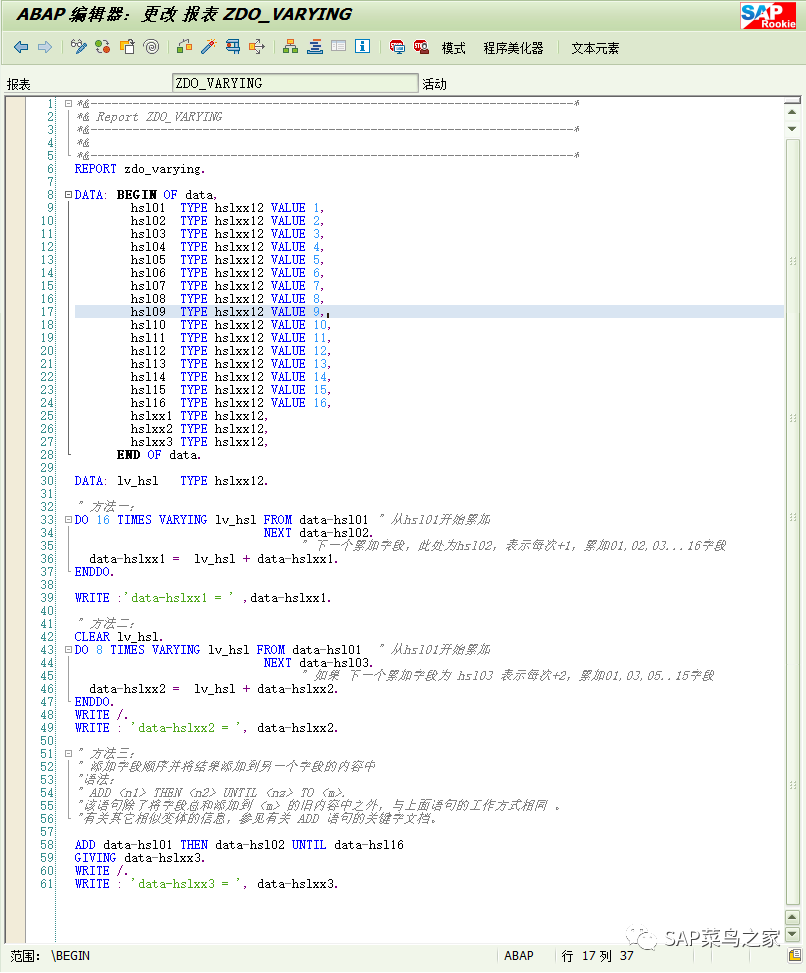Click line number 30 in the gutter
The height and width of the screenshot is (973, 806).
point(47,481)
